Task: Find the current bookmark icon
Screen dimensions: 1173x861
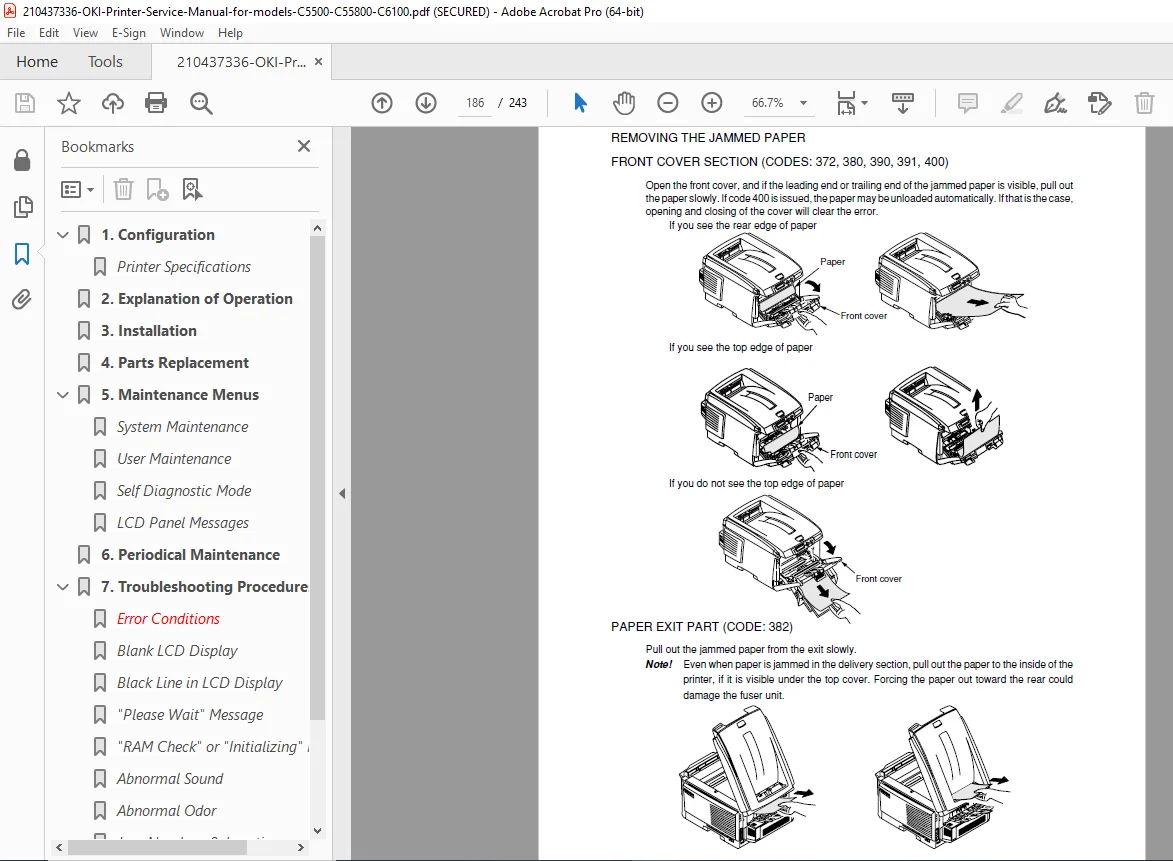Action: (192, 189)
